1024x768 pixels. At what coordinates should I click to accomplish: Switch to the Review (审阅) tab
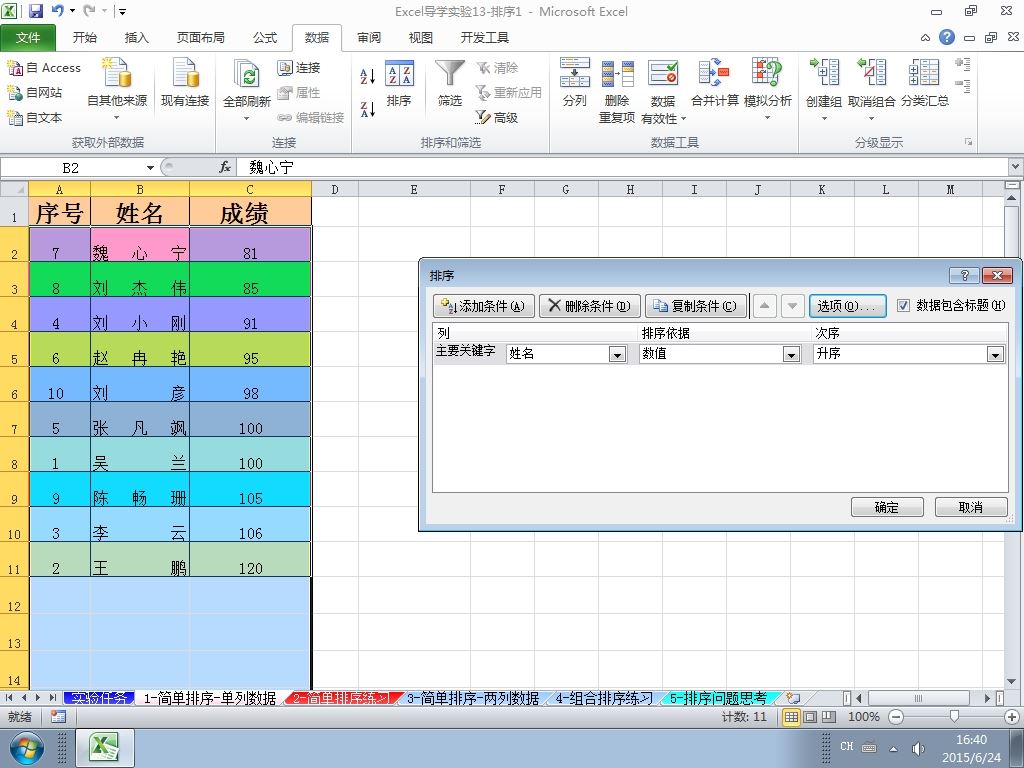point(369,38)
